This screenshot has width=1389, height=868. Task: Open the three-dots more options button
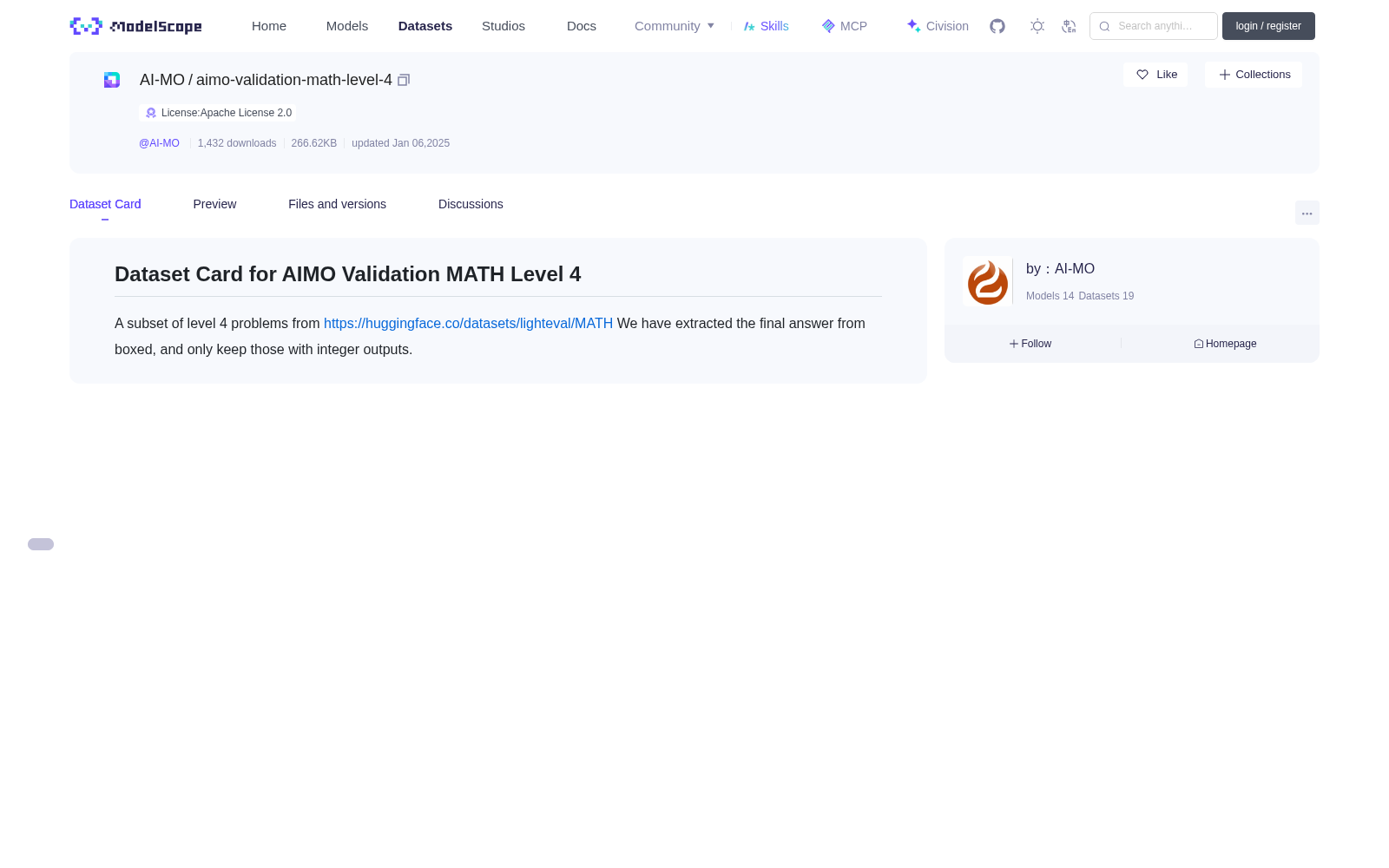(1307, 213)
